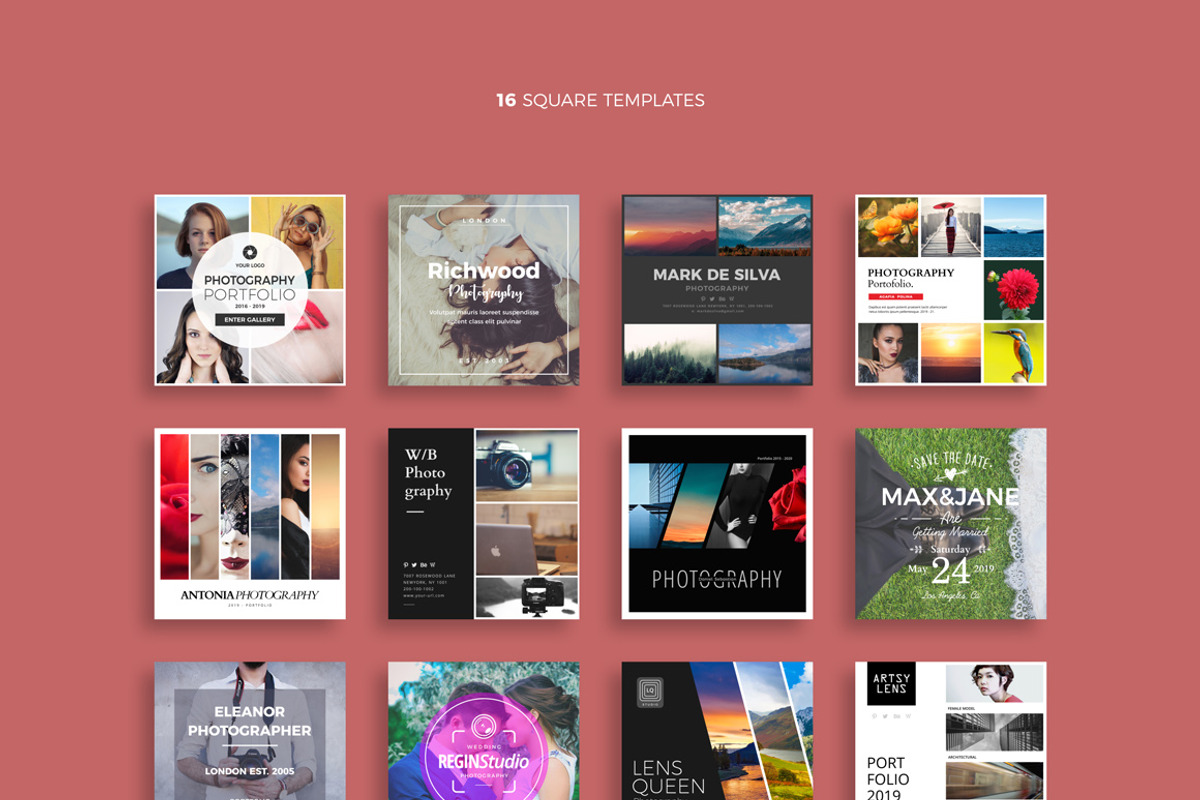Click the Pinterest icon on Mark De Silva template
This screenshot has height=800, width=1200.
[703, 299]
